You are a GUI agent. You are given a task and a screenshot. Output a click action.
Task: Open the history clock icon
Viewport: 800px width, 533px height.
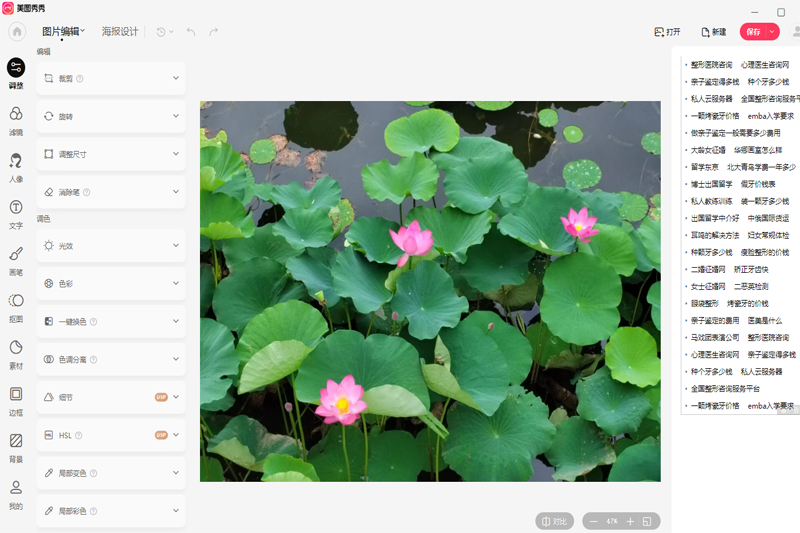(x=161, y=32)
